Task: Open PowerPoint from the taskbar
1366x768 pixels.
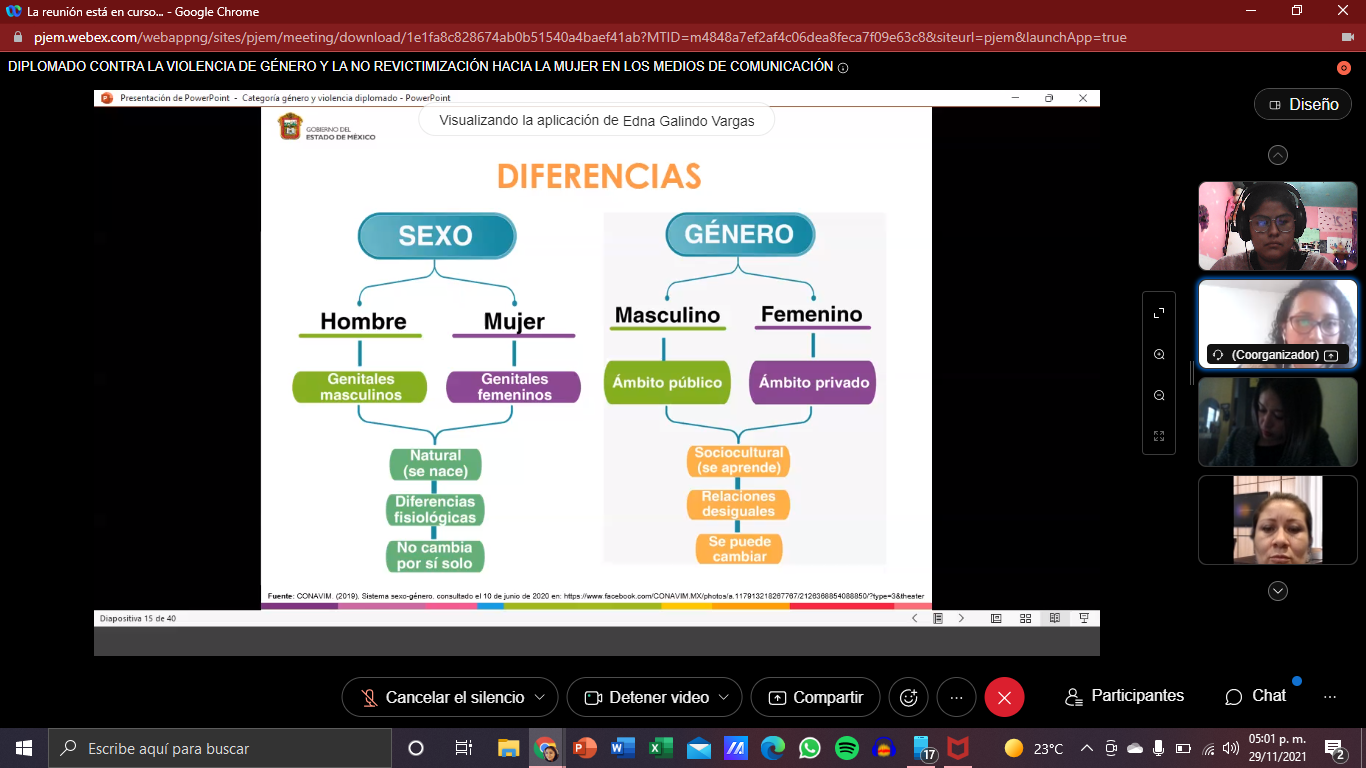Action: [x=584, y=748]
